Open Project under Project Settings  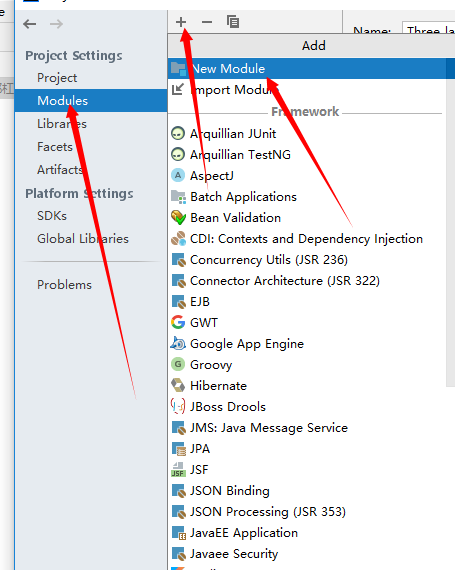57,78
